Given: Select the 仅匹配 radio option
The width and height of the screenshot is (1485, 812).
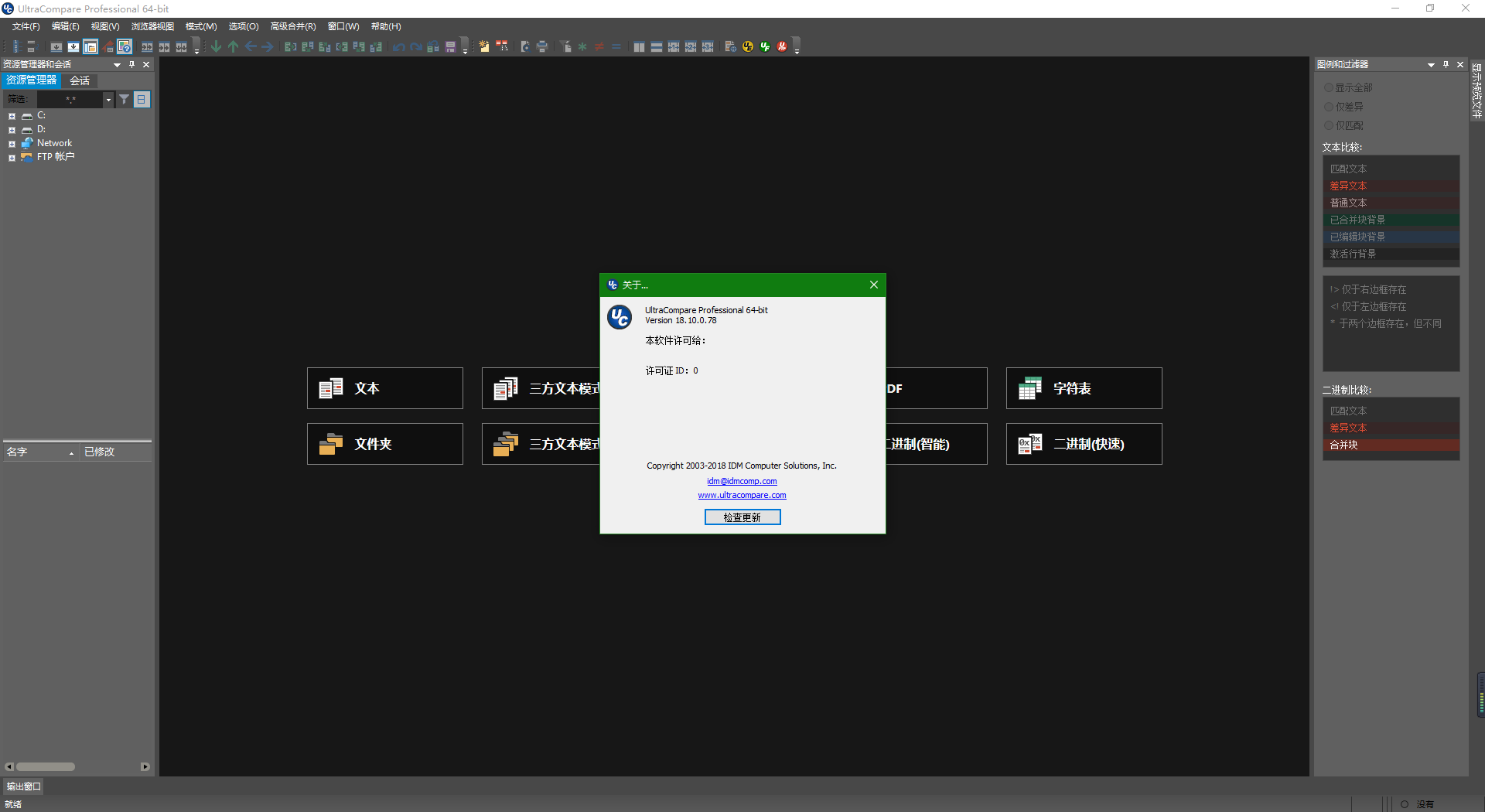Looking at the screenshot, I should [x=1329, y=125].
